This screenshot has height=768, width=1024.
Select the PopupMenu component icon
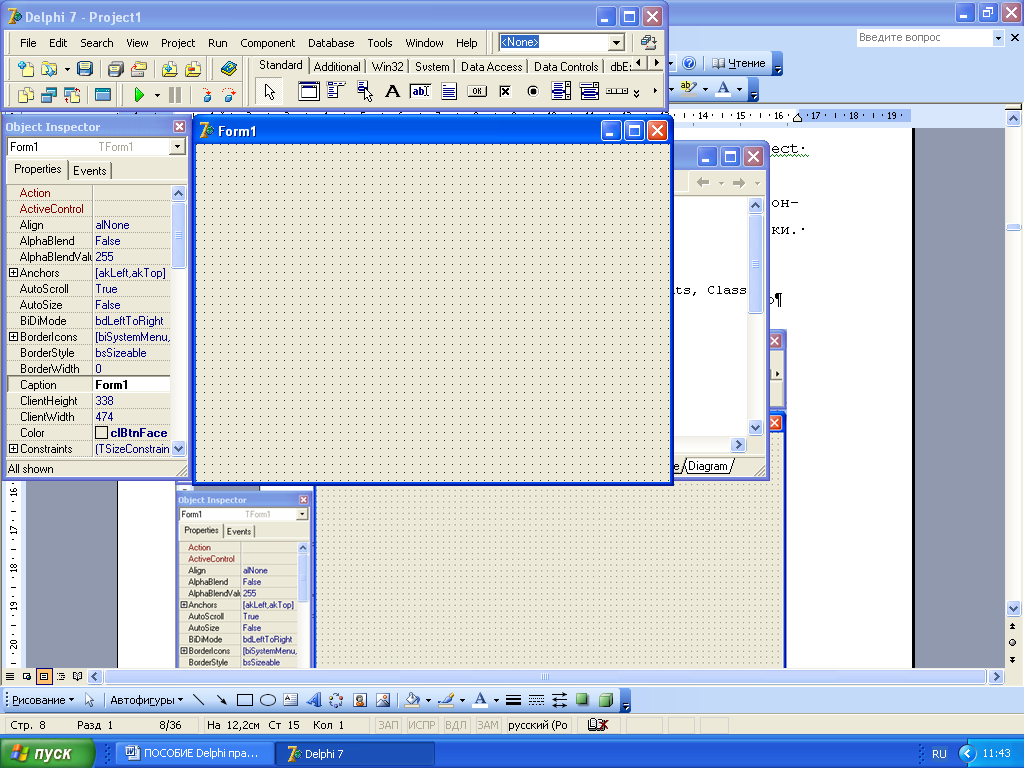[x=364, y=91]
